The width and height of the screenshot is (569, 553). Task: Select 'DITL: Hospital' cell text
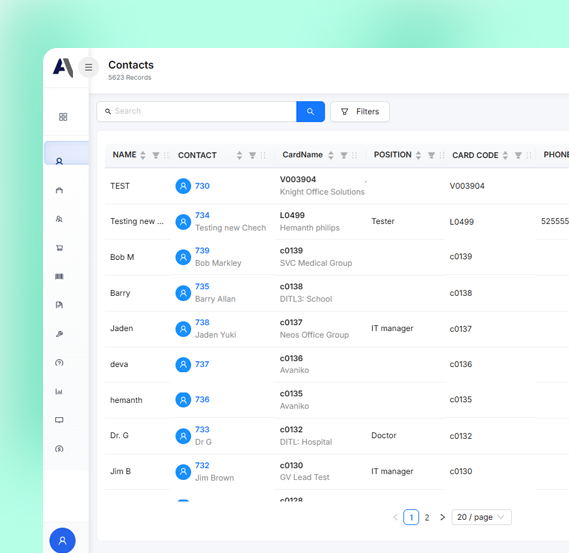coord(306,442)
